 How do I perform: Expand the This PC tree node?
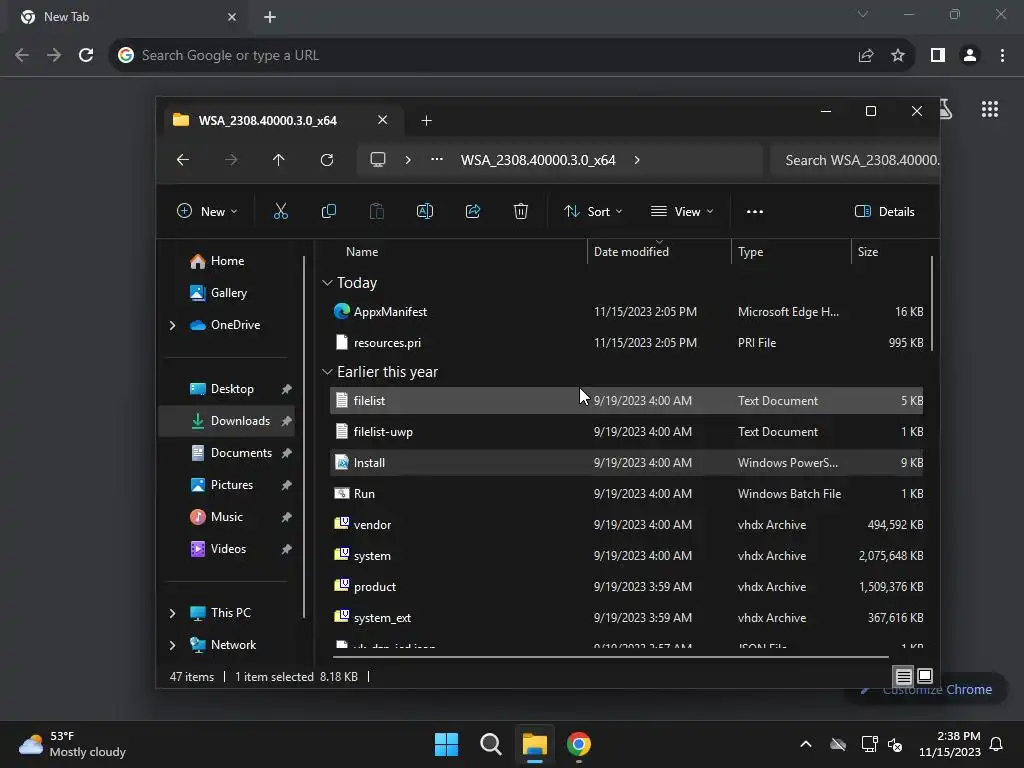[x=172, y=613]
